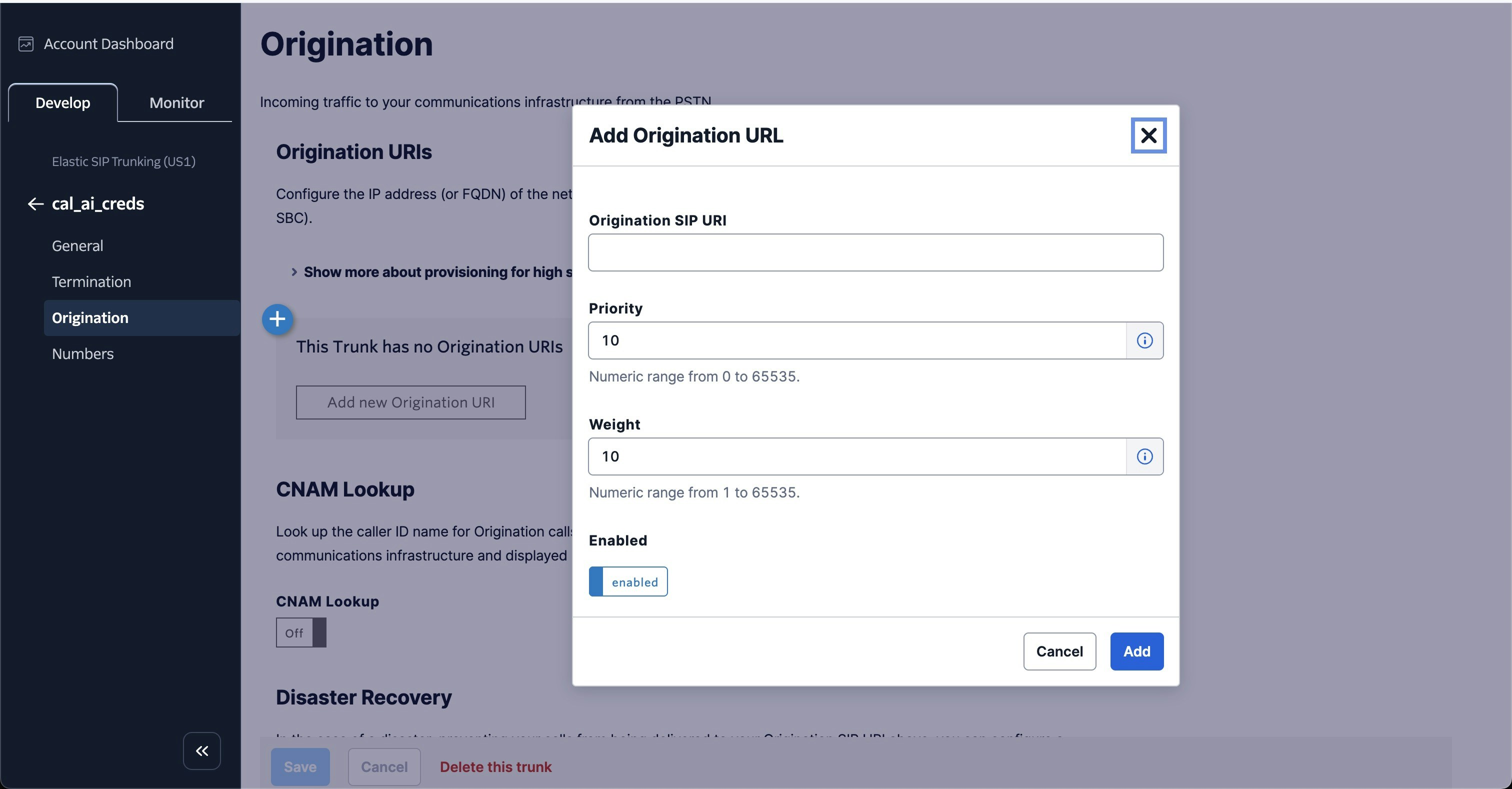Click the Origination SIP URI input field

(x=874, y=252)
